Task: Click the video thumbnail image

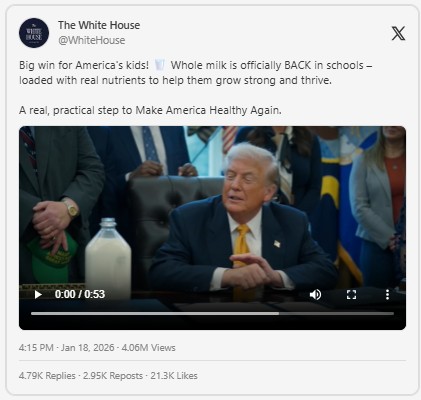Action: (212, 213)
